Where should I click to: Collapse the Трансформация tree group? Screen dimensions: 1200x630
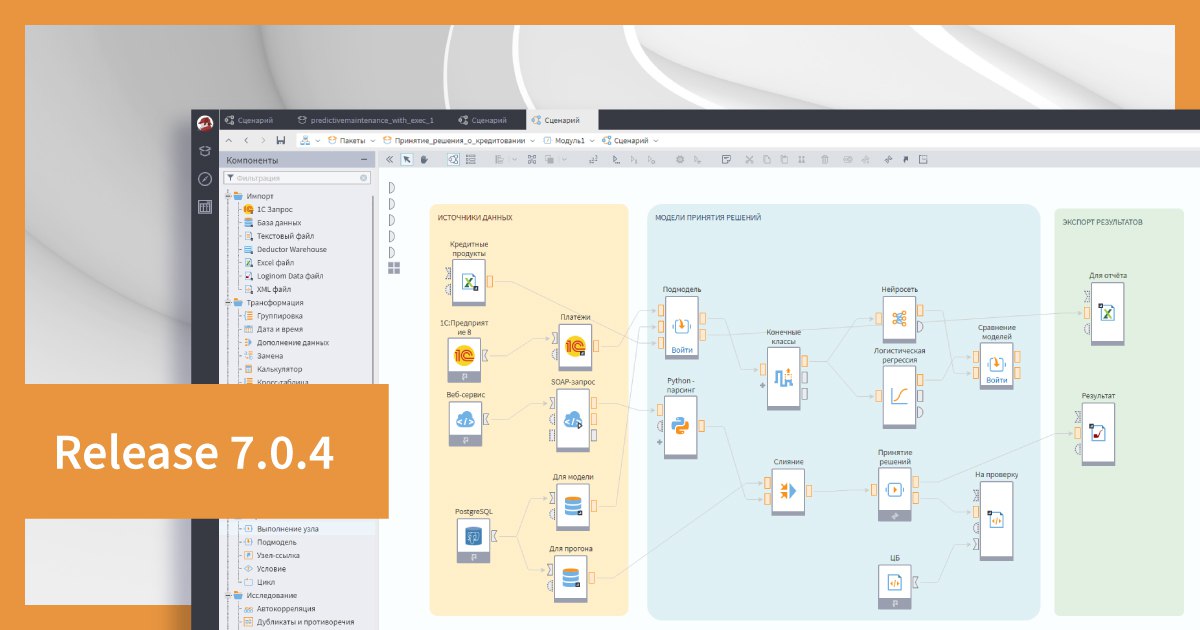coord(228,302)
